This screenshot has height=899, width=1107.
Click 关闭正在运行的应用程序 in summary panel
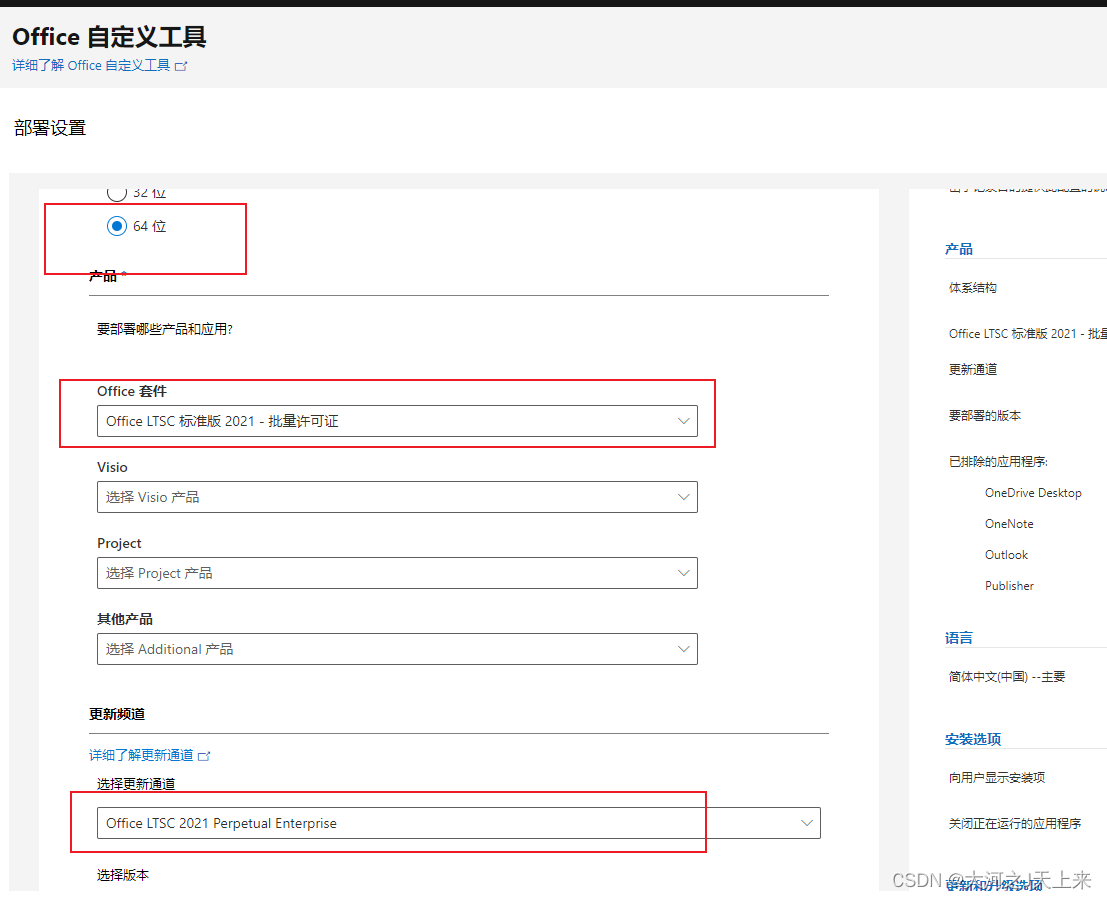click(1015, 823)
